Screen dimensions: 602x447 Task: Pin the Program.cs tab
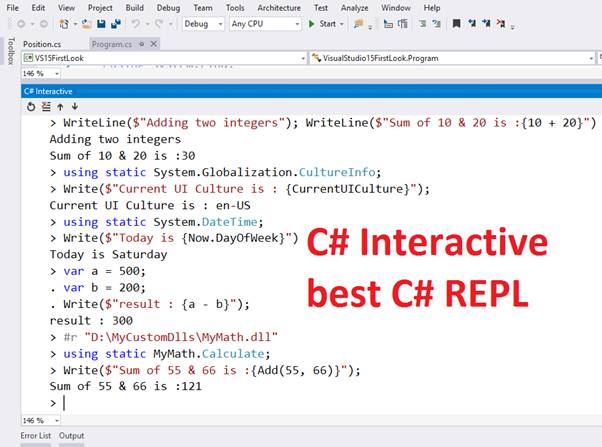(141, 44)
